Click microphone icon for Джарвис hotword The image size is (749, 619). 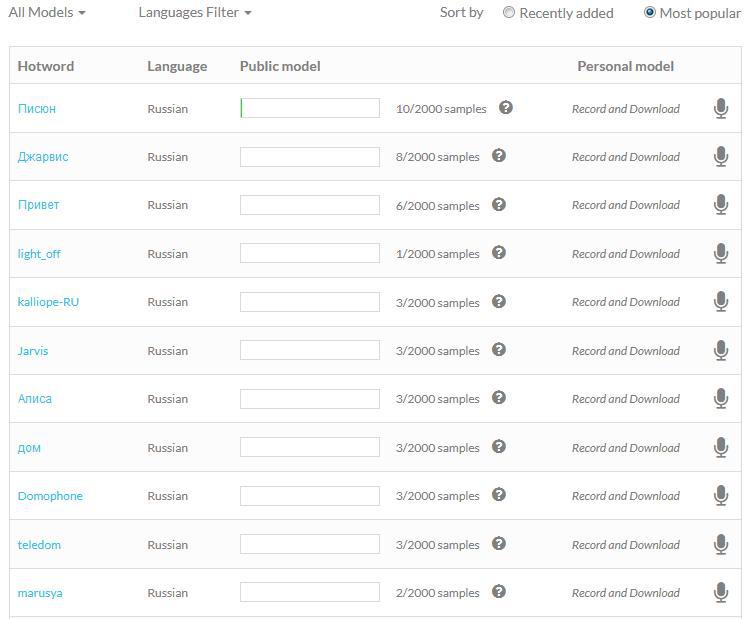point(720,157)
